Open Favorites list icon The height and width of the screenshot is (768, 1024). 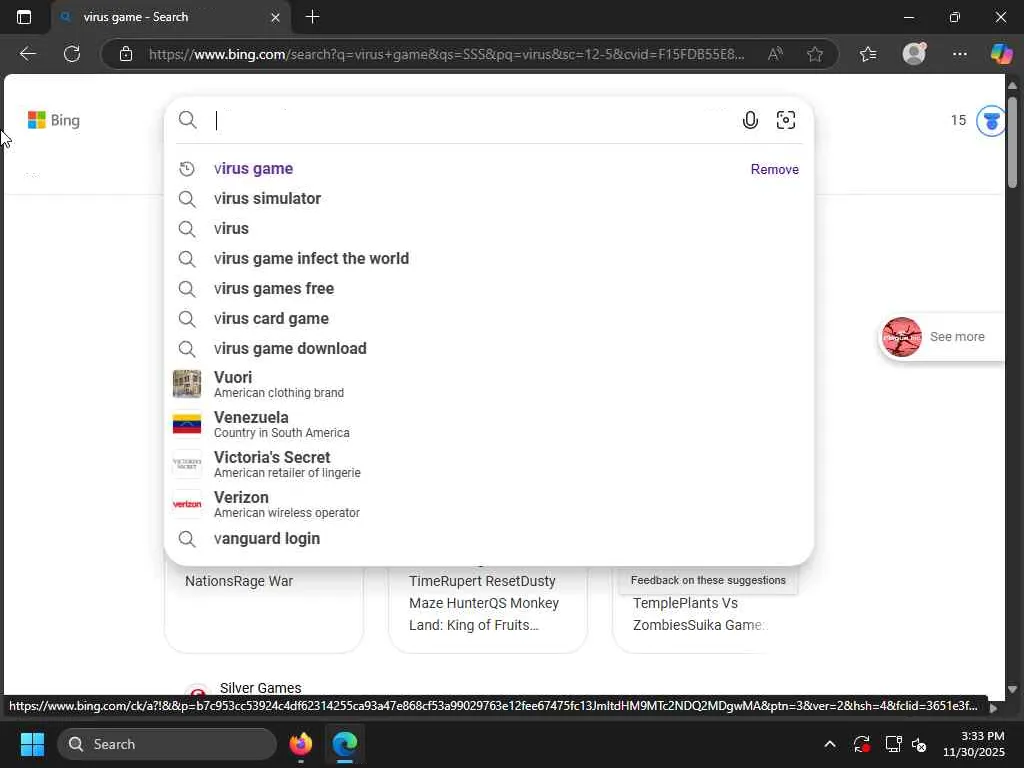pyautogui.click(x=868, y=54)
